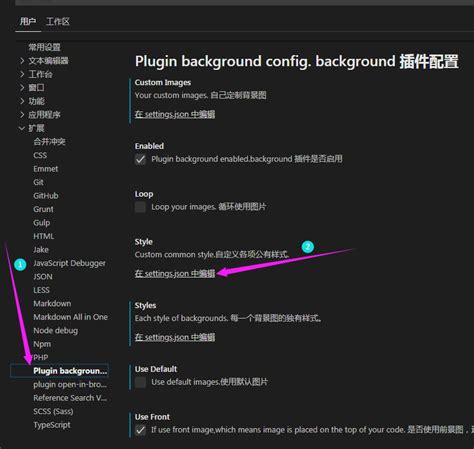Click the Use Default setting title

[x=156, y=369]
